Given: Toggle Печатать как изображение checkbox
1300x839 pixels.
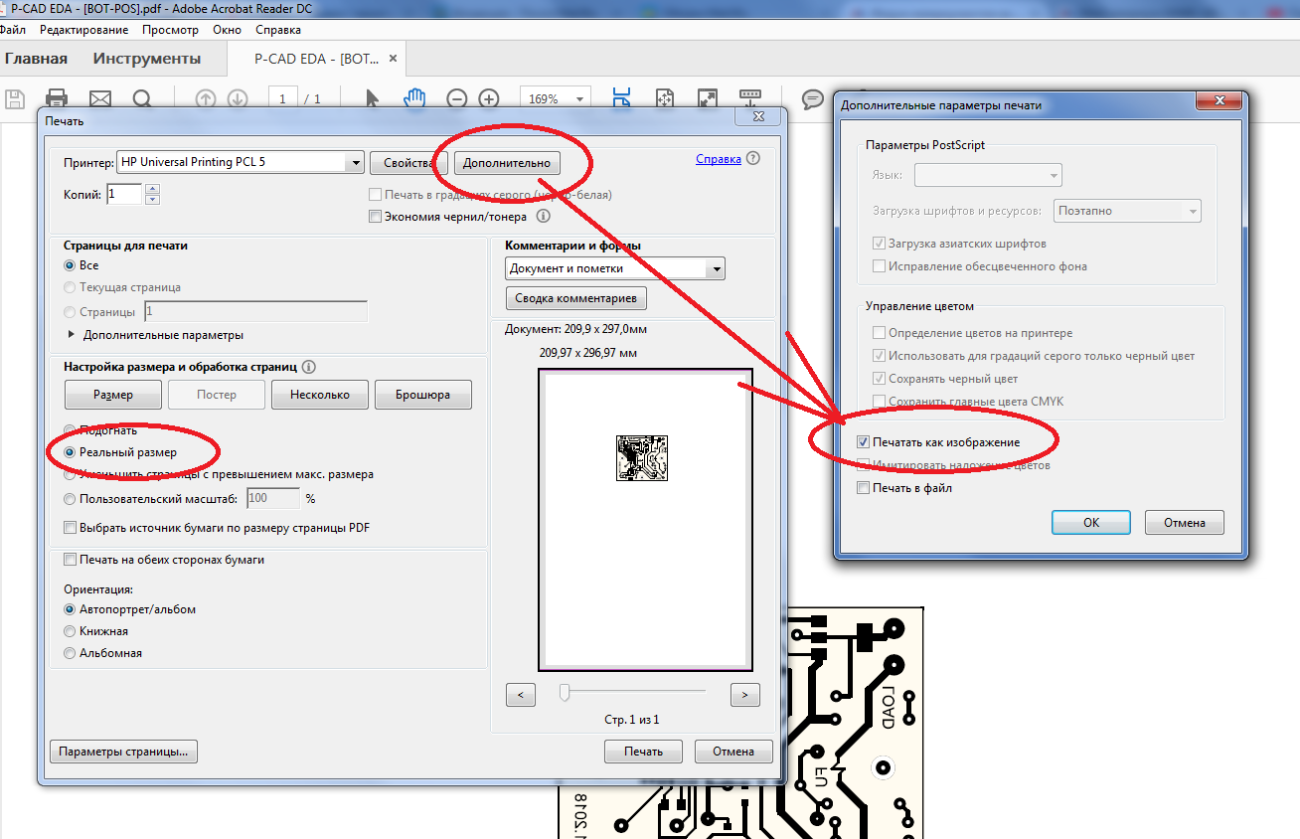Looking at the screenshot, I should tap(863, 441).
